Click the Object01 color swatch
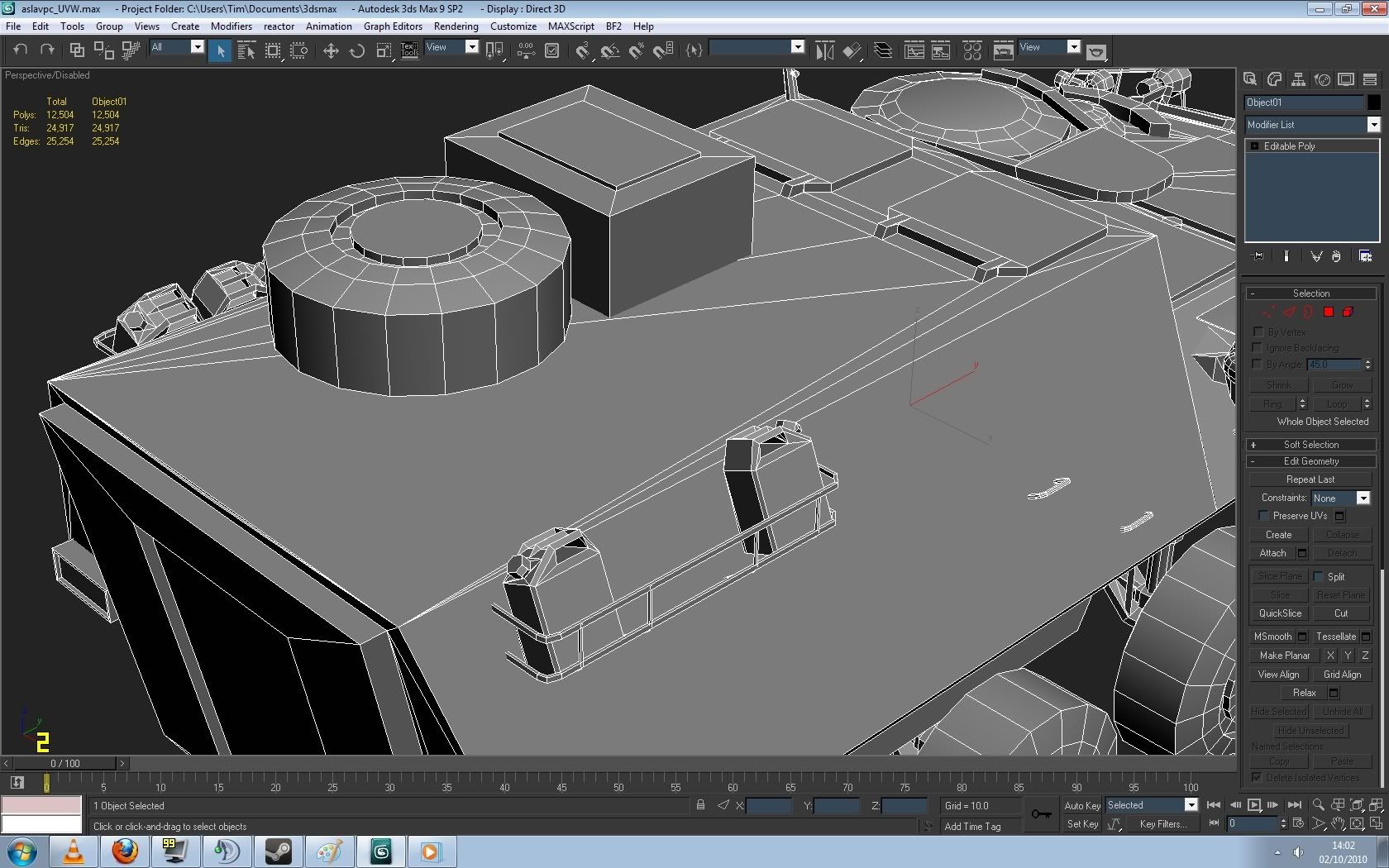This screenshot has width=1389, height=868. [1373, 103]
